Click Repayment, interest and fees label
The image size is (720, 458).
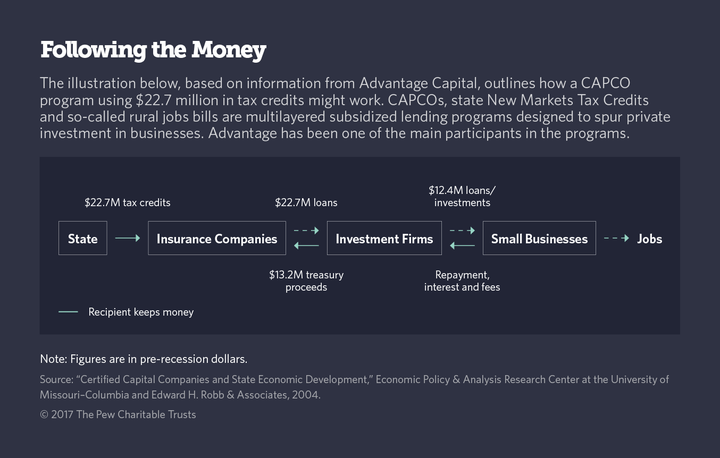coord(462,281)
